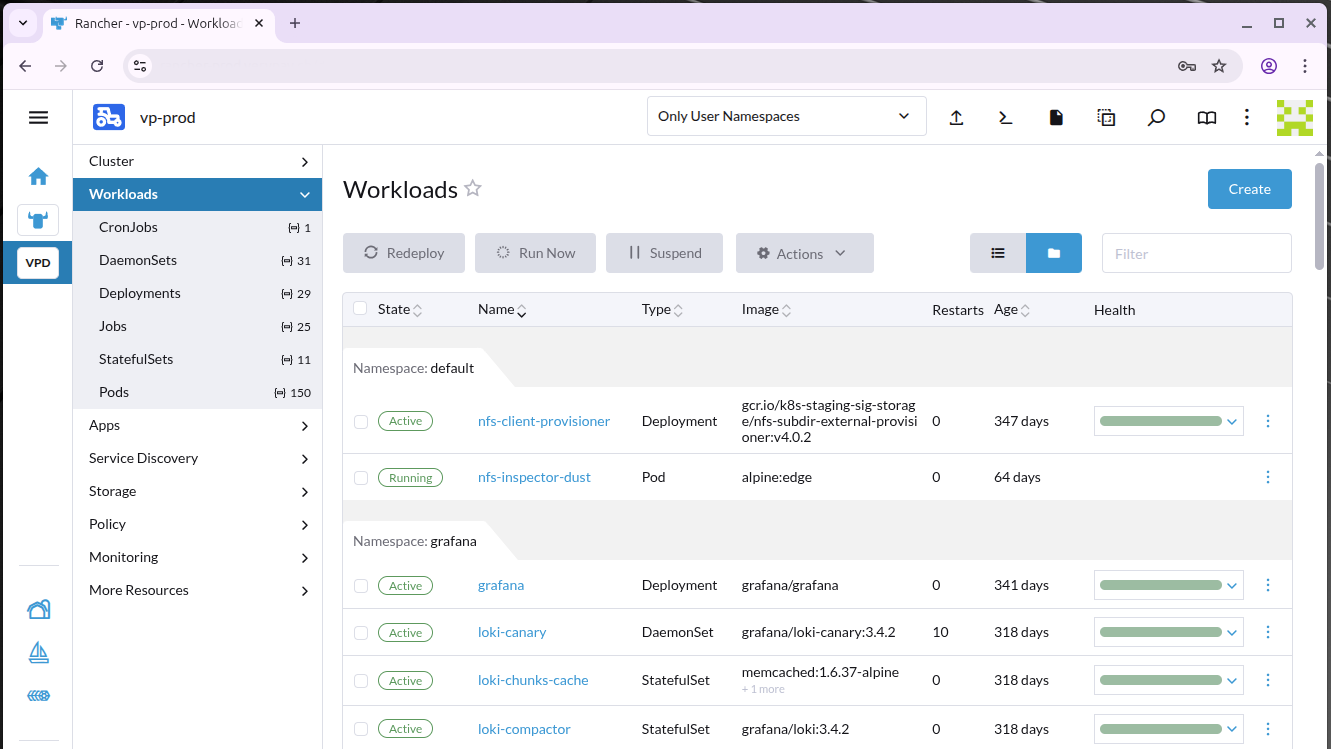Expand the Storage section in sidebar
Screen dimensions: 1331x749
coord(197,491)
